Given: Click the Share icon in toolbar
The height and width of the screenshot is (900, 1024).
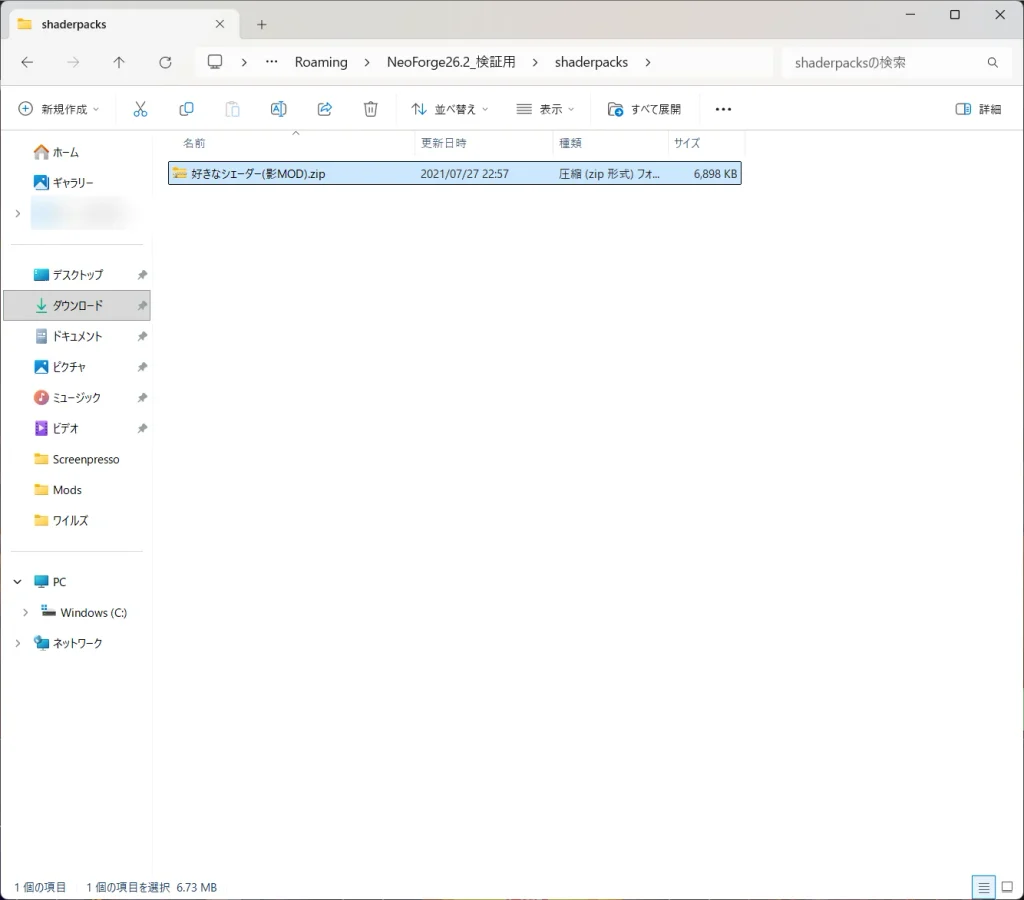Looking at the screenshot, I should 325,109.
